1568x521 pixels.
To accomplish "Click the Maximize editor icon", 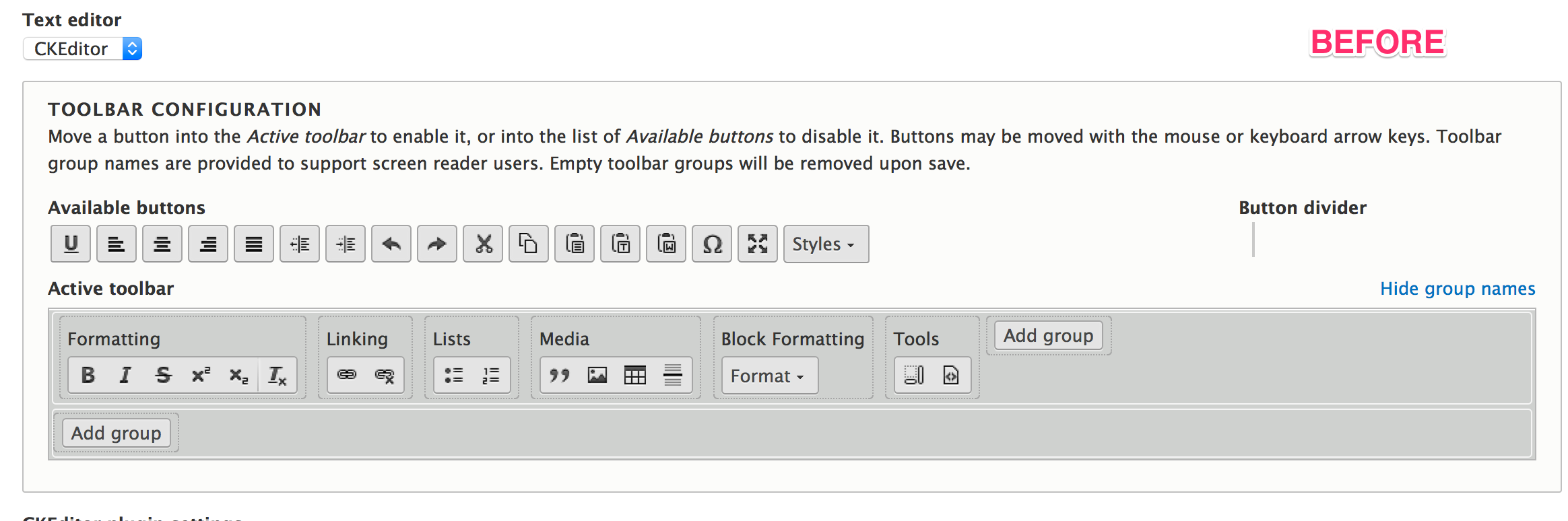I will point(757,244).
